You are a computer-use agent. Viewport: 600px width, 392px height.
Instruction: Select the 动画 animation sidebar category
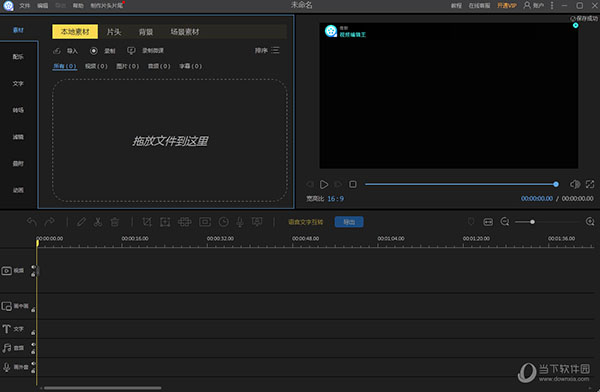(x=18, y=190)
